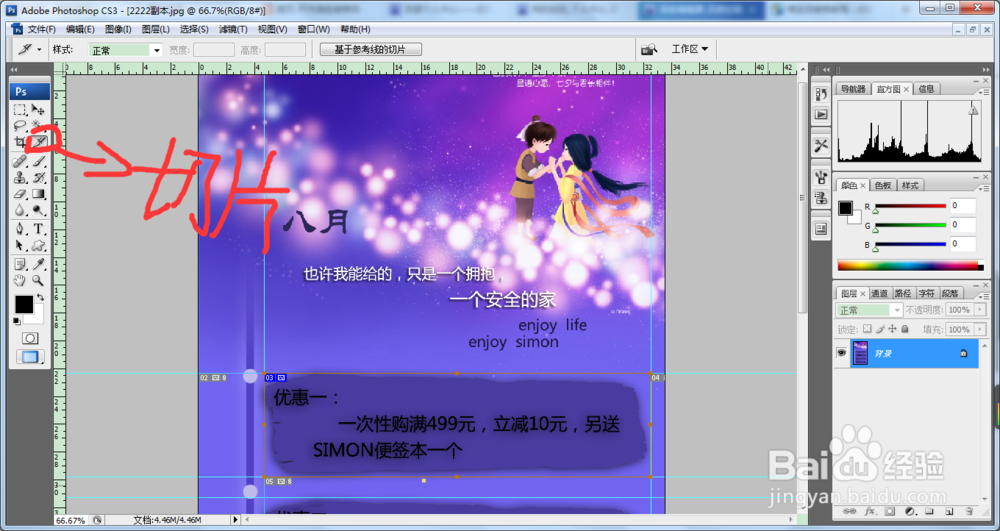This screenshot has width=1000, height=531.
Task: Click the Create new group folder icon
Action: click(x=929, y=511)
